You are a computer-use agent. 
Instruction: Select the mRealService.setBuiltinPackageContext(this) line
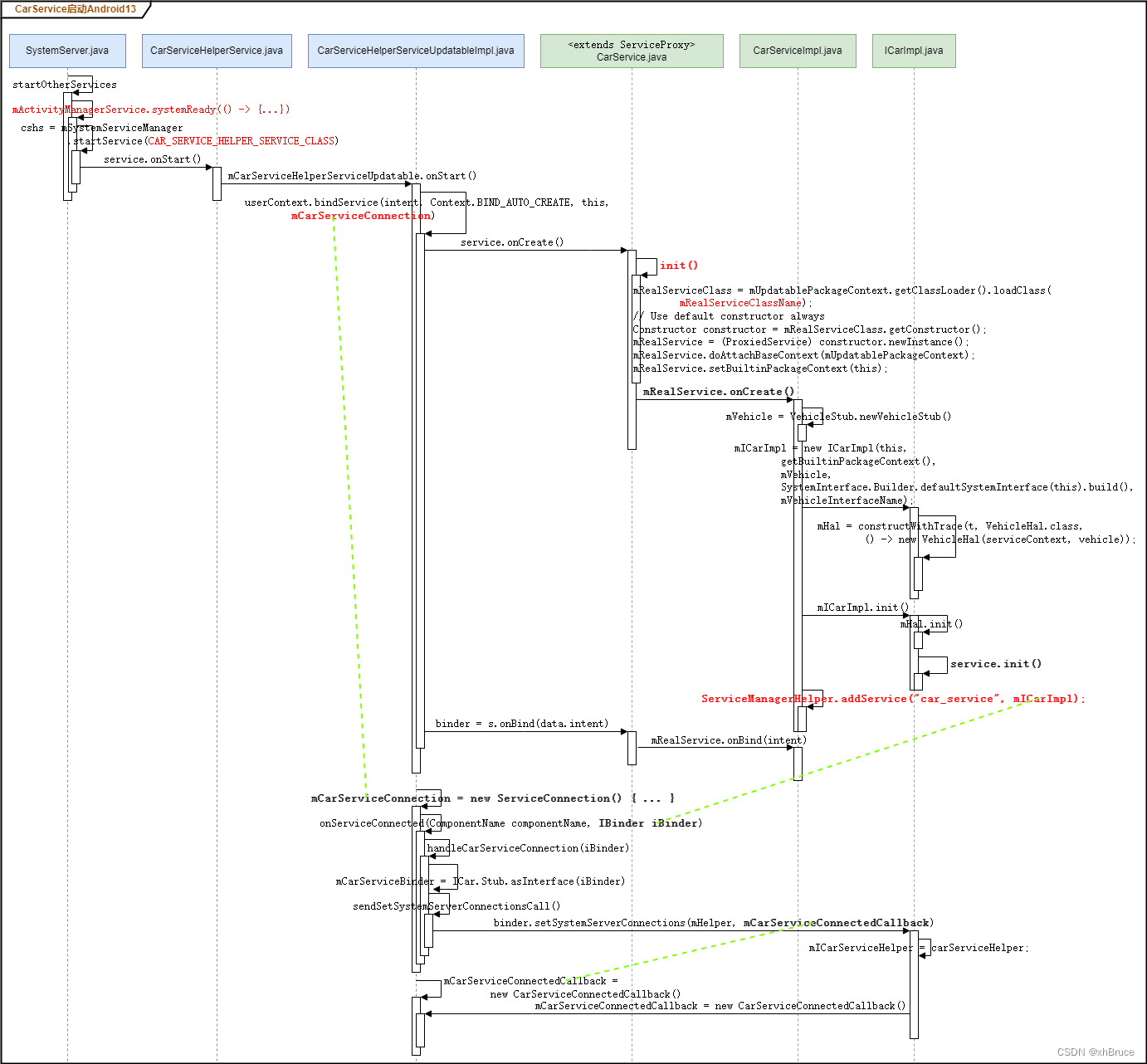pos(760,368)
